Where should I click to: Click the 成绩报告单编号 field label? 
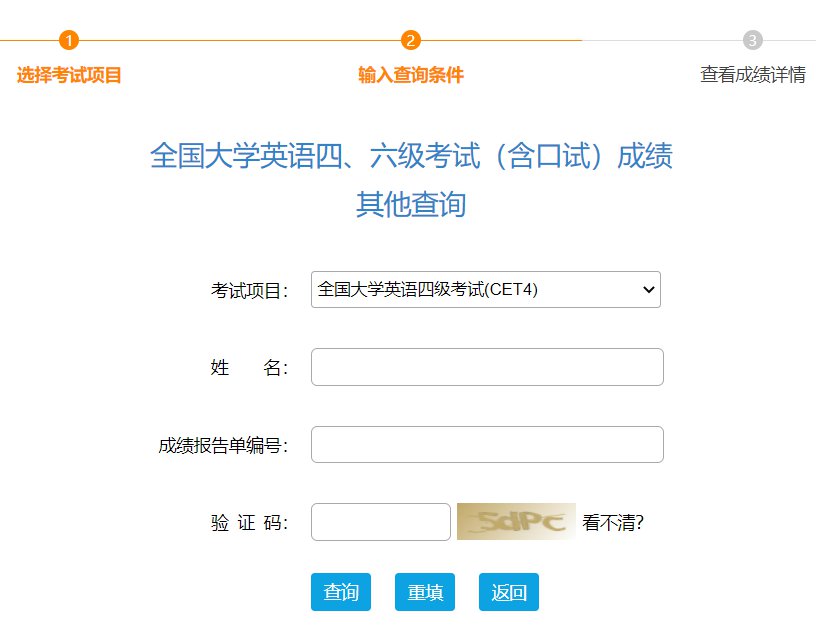pyautogui.click(x=223, y=446)
